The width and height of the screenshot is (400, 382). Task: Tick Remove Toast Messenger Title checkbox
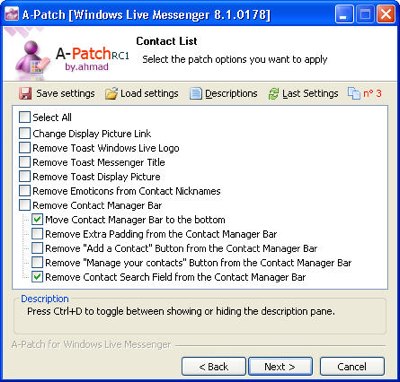25,162
